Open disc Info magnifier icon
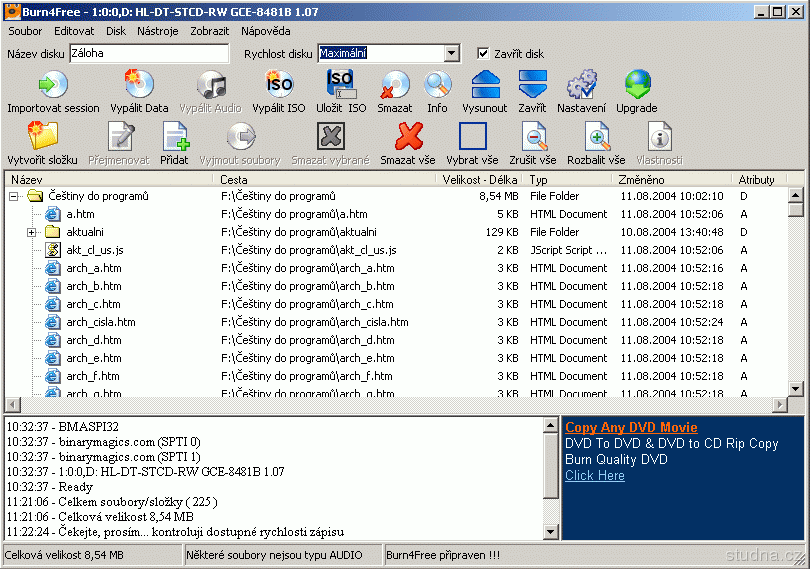Viewport: 810px width, 569px height. [x=437, y=85]
